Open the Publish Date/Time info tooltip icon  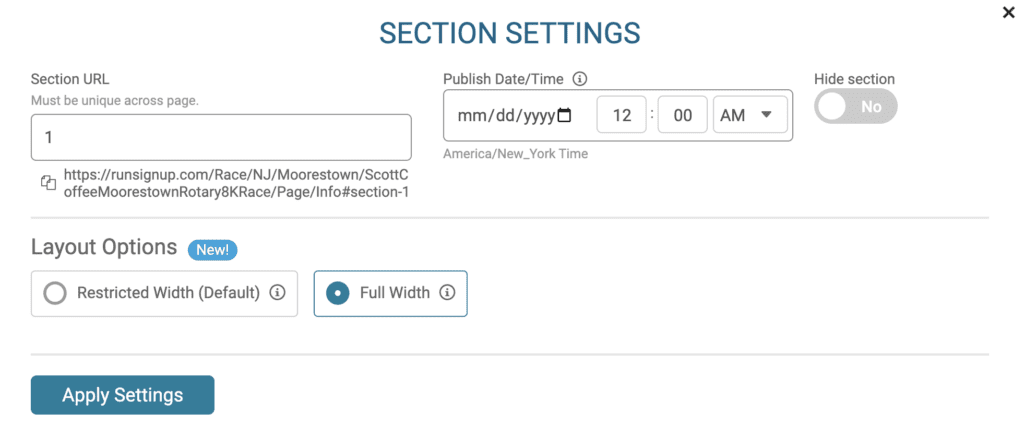[x=579, y=79]
